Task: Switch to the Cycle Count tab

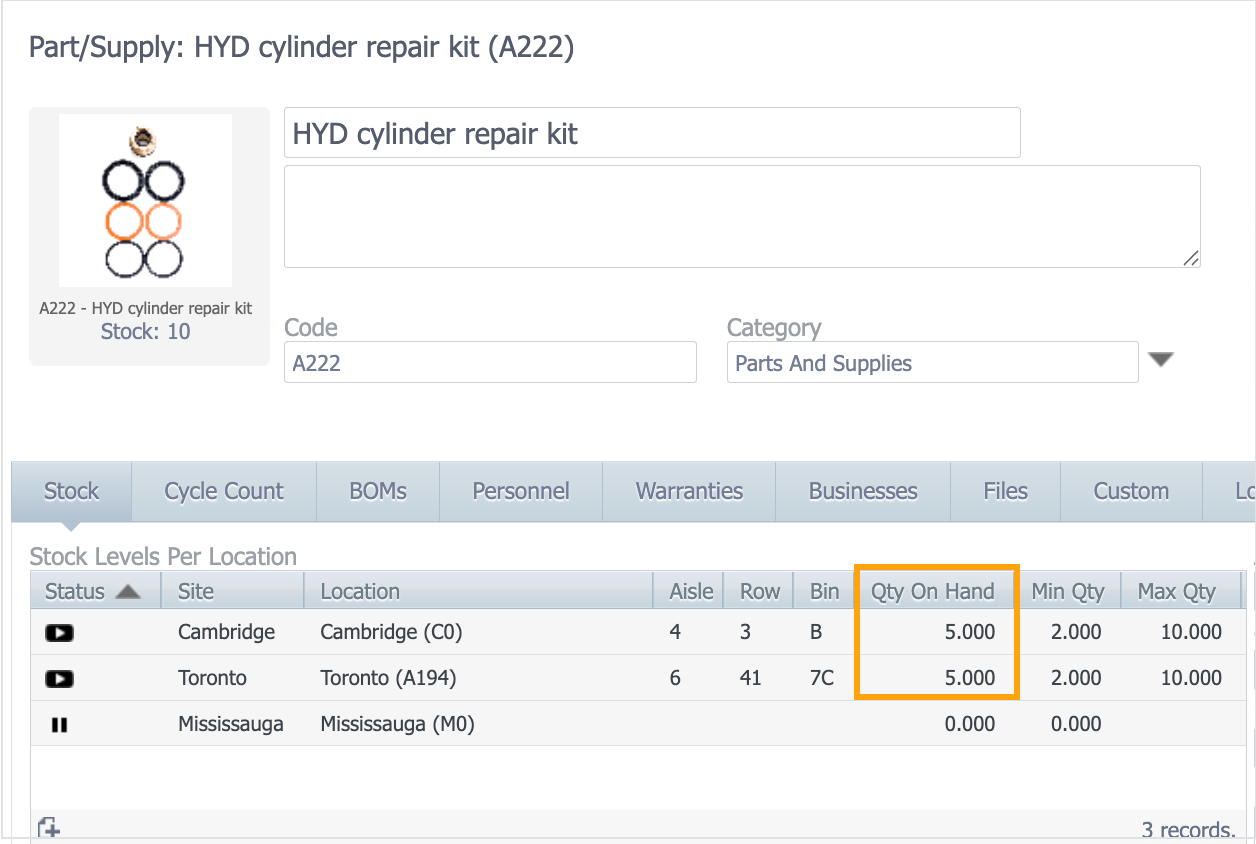Action: [224, 491]
